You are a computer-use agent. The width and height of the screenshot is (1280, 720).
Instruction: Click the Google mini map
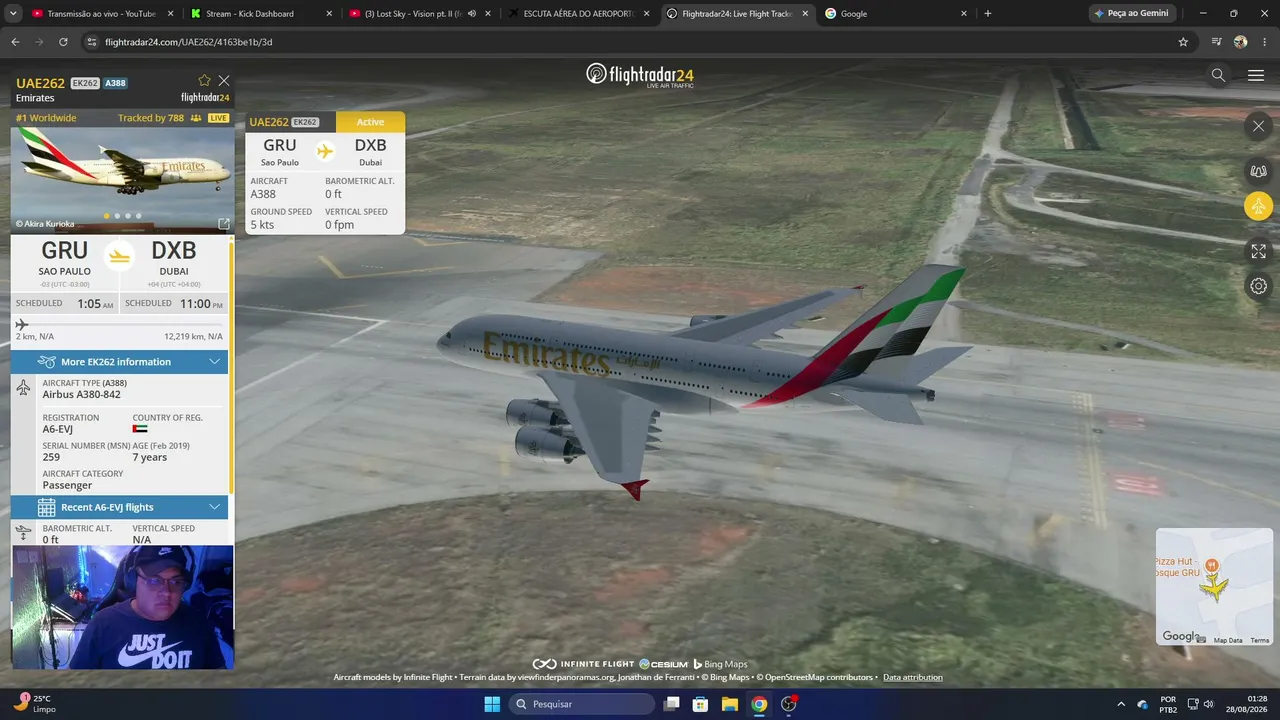tap(1214, 587)
